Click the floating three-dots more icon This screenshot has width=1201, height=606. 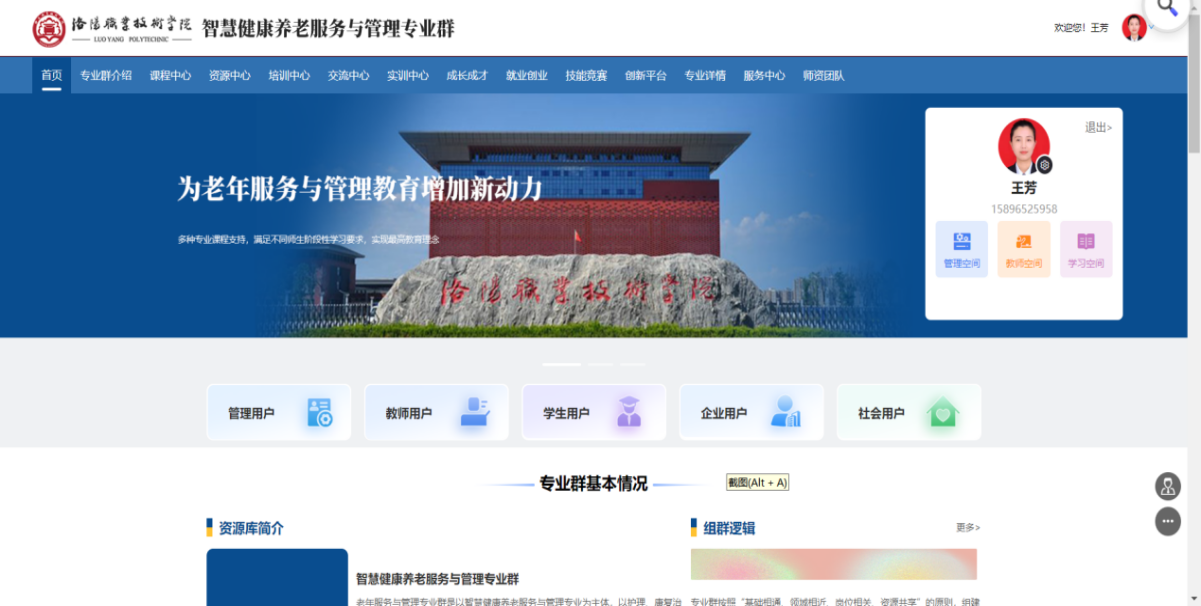click(x=1167, y=521)
